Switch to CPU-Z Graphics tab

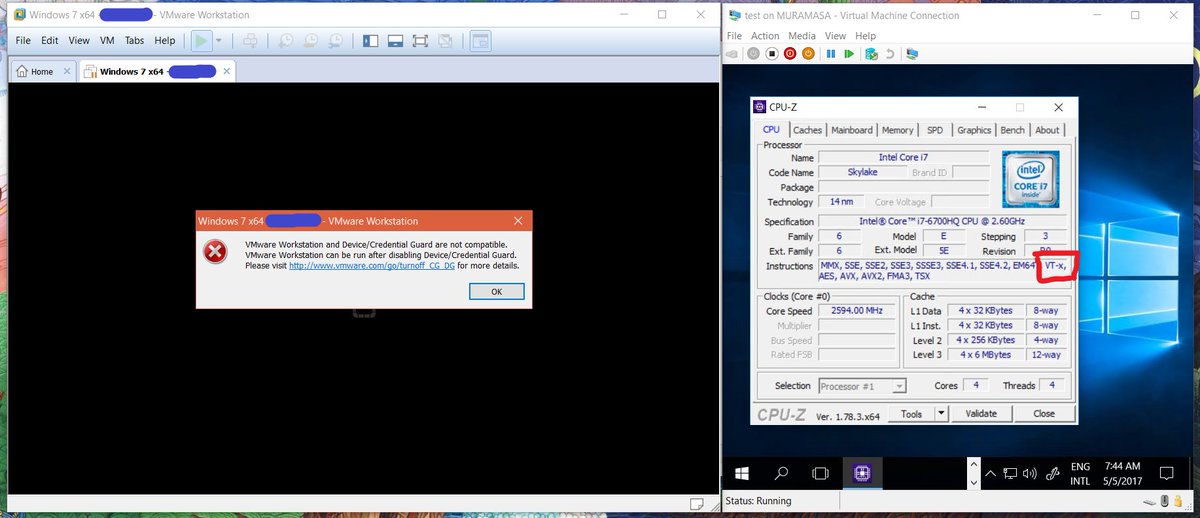click(974, 130)
